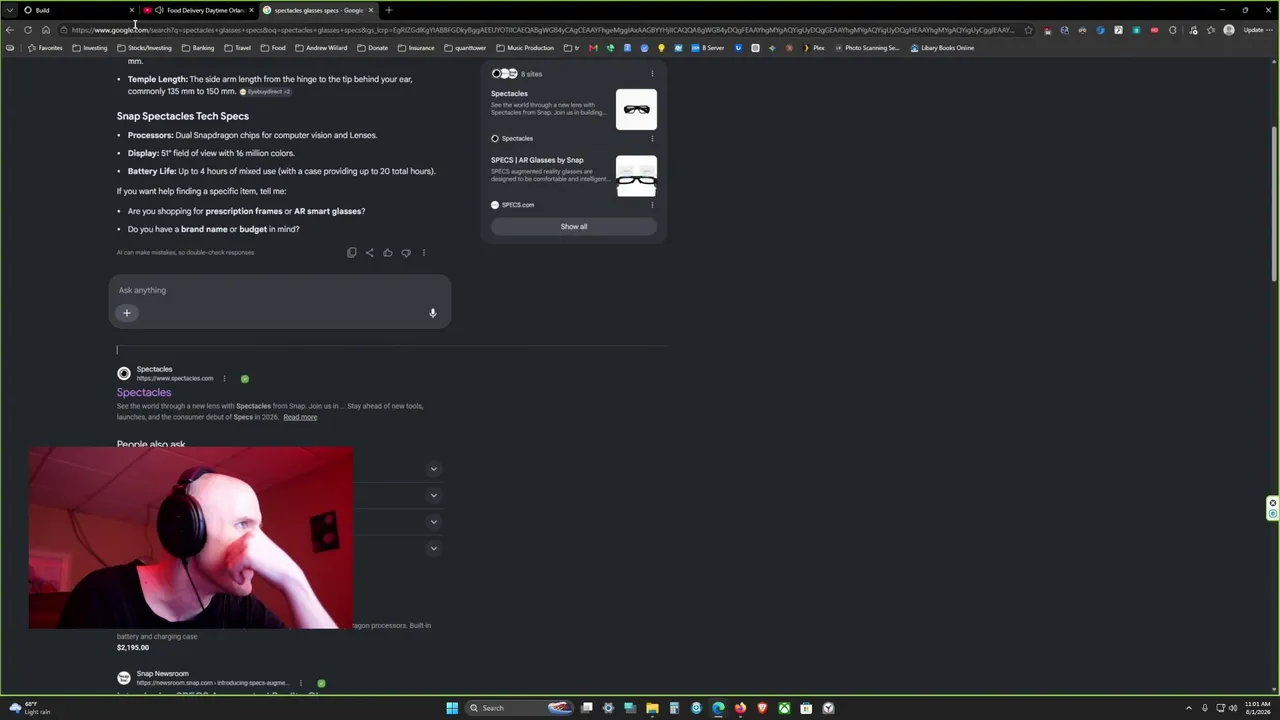The height and width of the screenshot is (720, 1280).
Task: Open the menu next to spectacles.com result URL
Action: point(224,379)
